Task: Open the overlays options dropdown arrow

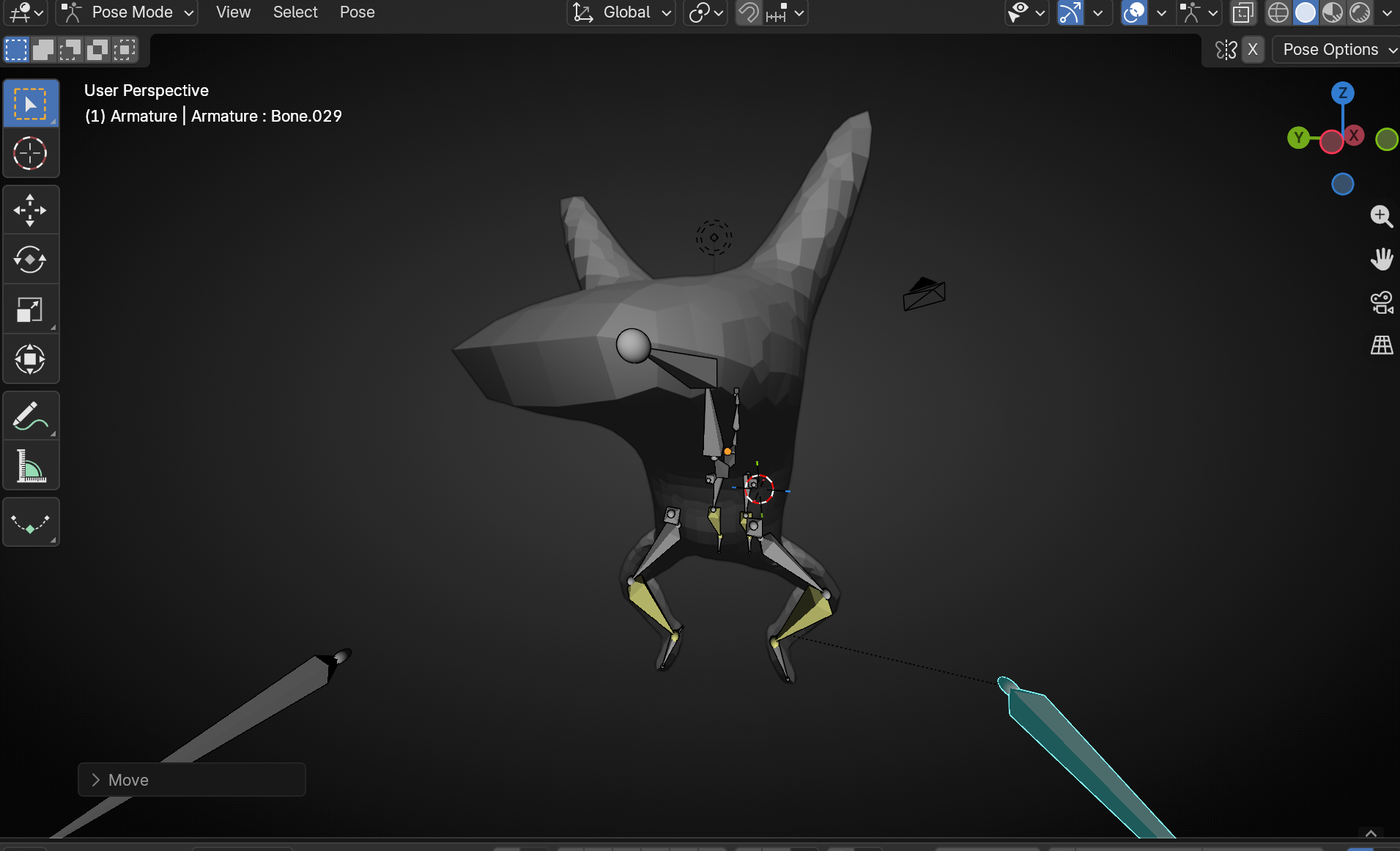Action: coord(1161,12)
